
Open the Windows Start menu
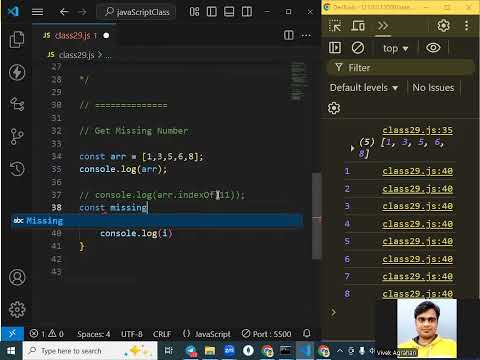click(11, 351)
